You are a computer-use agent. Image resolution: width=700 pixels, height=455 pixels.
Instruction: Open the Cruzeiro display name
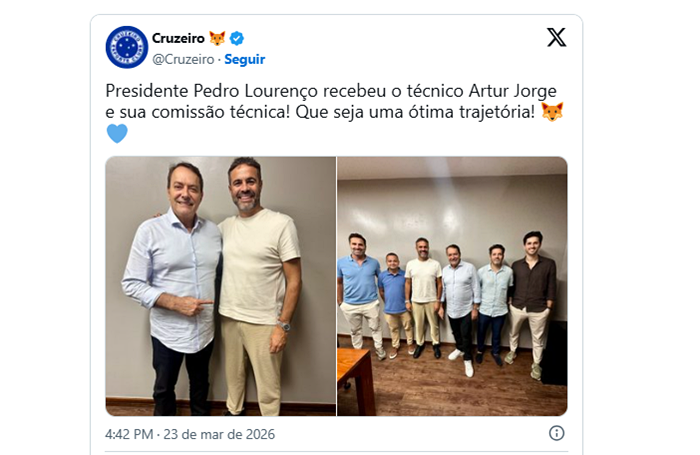pos(178,38)
